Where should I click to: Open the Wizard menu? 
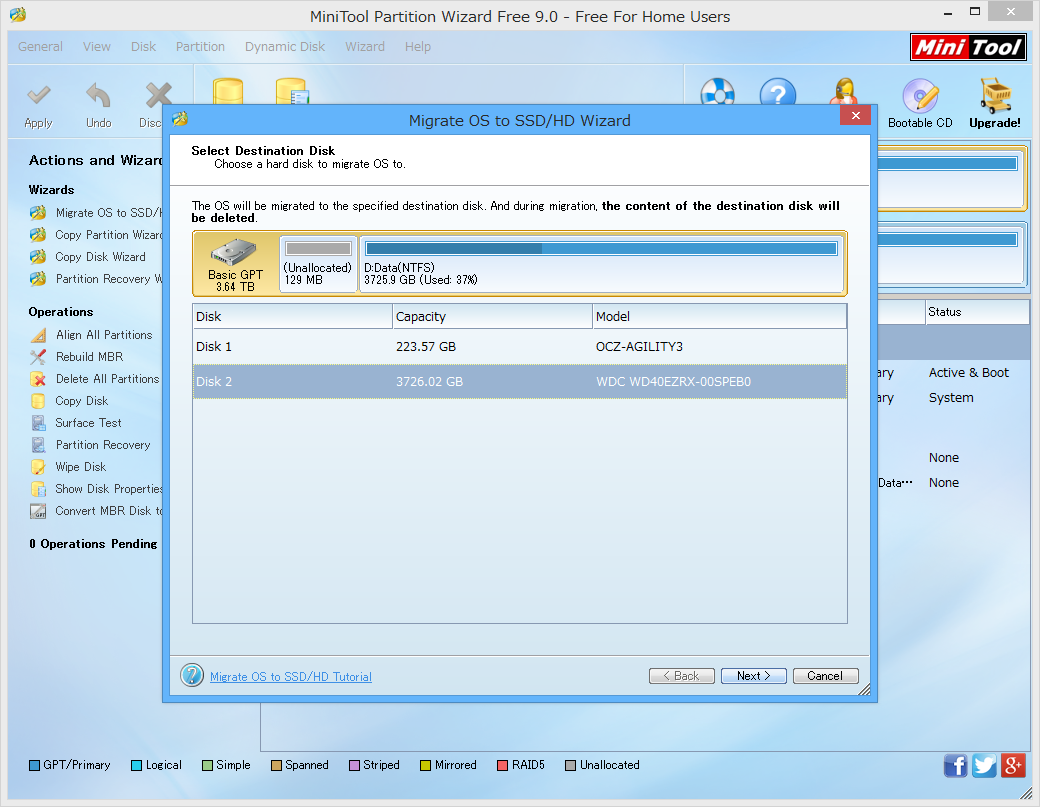tap(365, 46)
